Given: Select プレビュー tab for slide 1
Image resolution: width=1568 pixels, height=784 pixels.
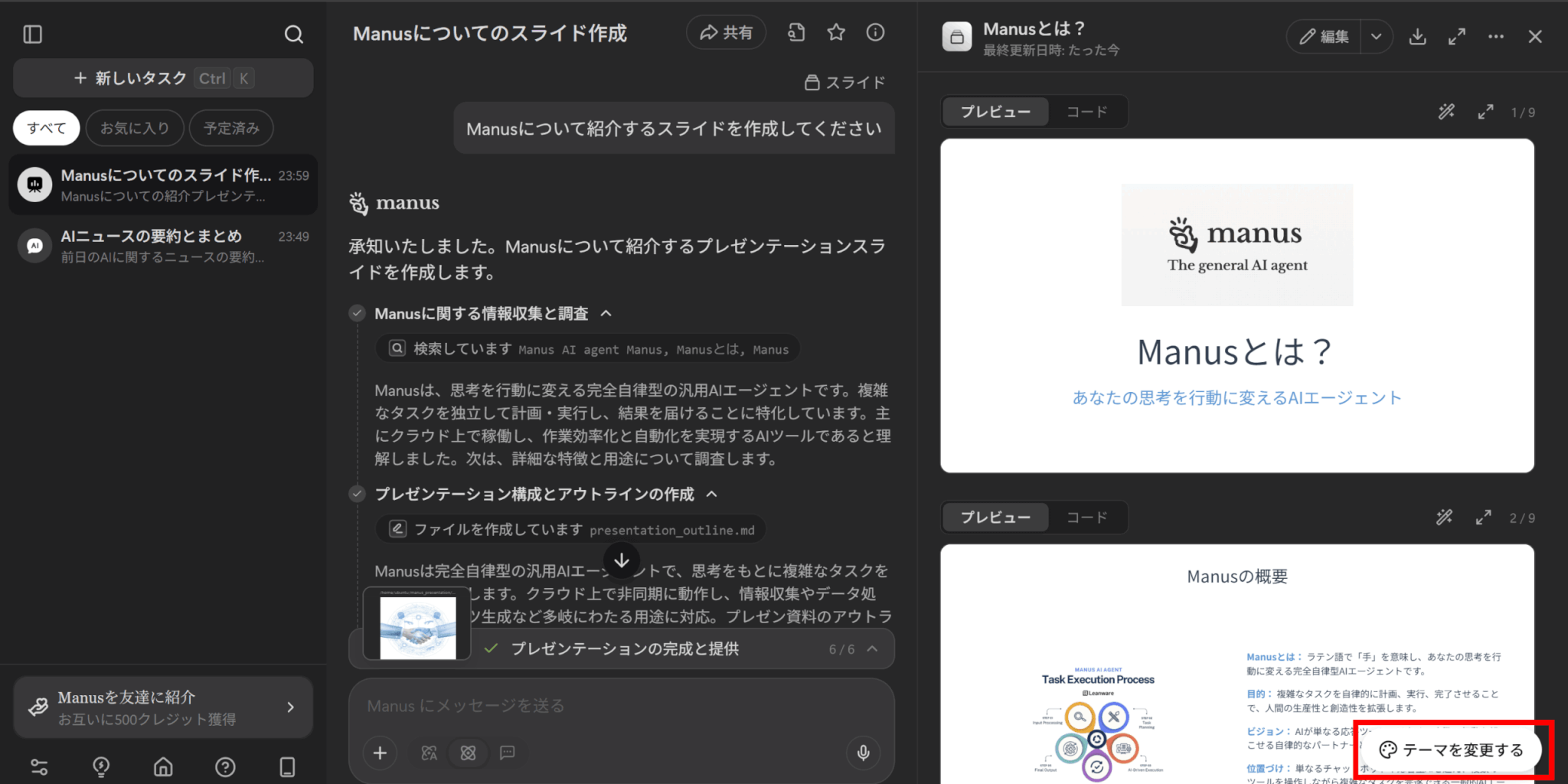Looking at the screenshot, I should [x=995, y=112].
